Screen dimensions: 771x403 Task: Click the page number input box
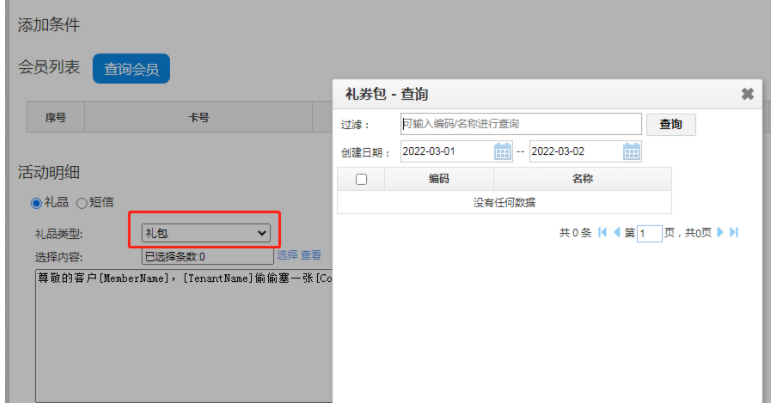[650, 233]
